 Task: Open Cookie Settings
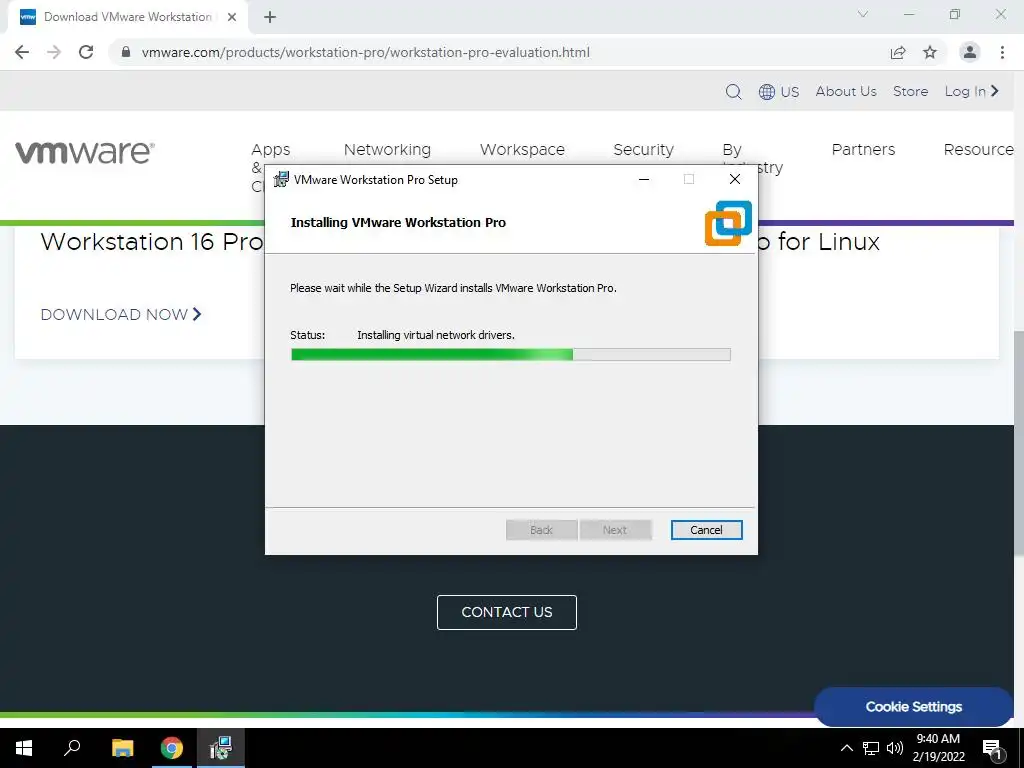tap(914, 707)
